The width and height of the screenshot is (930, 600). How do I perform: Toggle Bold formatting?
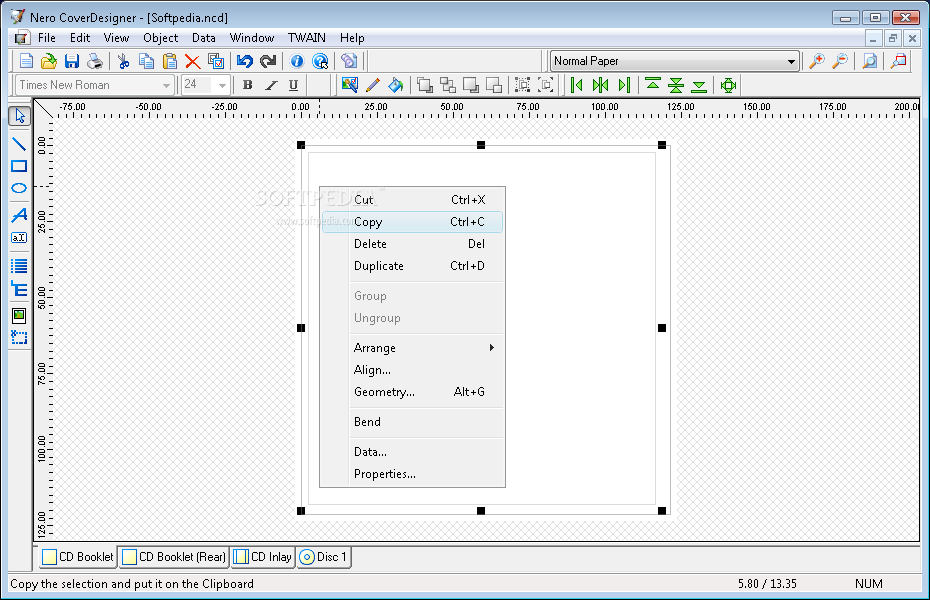(248, 85)
